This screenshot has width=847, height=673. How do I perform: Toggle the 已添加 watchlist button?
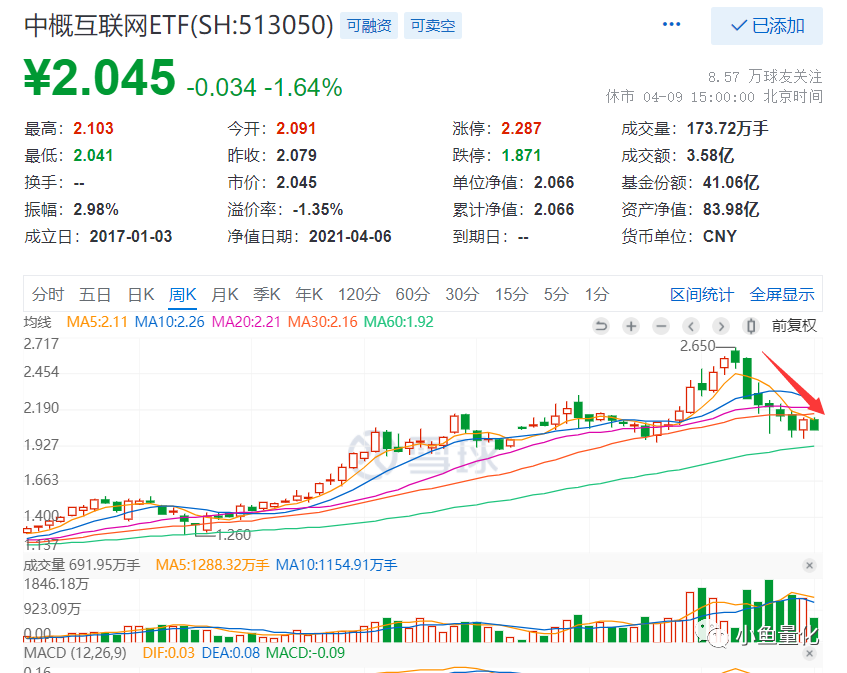767,26
